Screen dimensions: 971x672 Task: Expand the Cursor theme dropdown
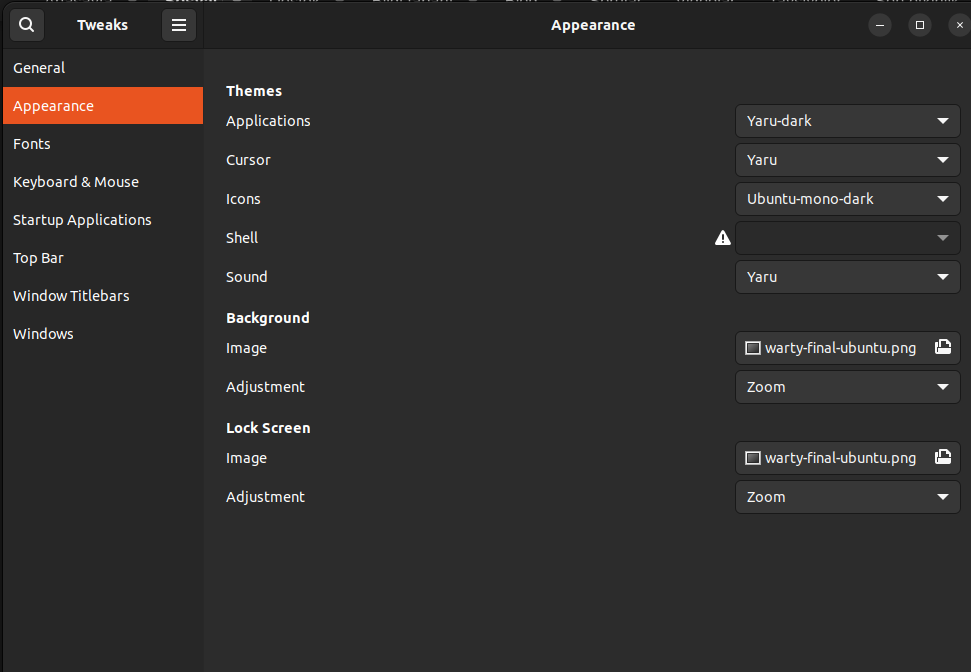tap(847, 160)
